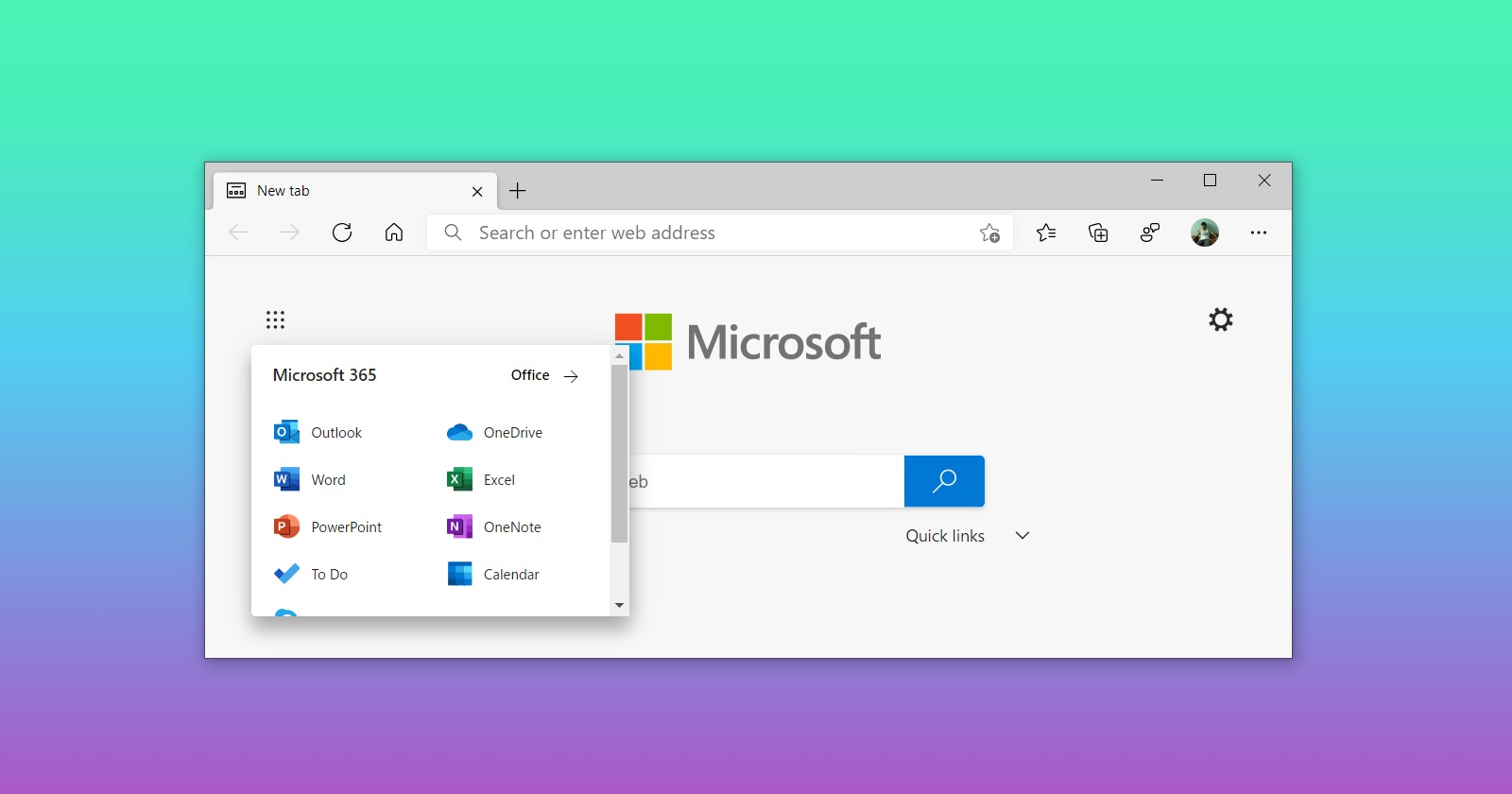Reload the page with the refresh button
The image size is (1512, 794).
[x=342, y=233]
